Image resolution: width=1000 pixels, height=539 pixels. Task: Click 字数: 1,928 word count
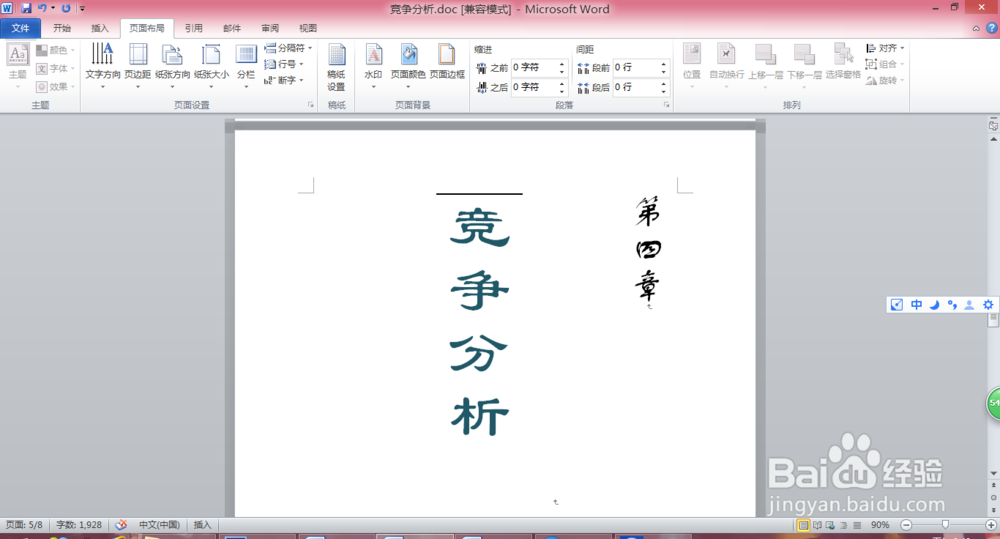pos(79,525)
